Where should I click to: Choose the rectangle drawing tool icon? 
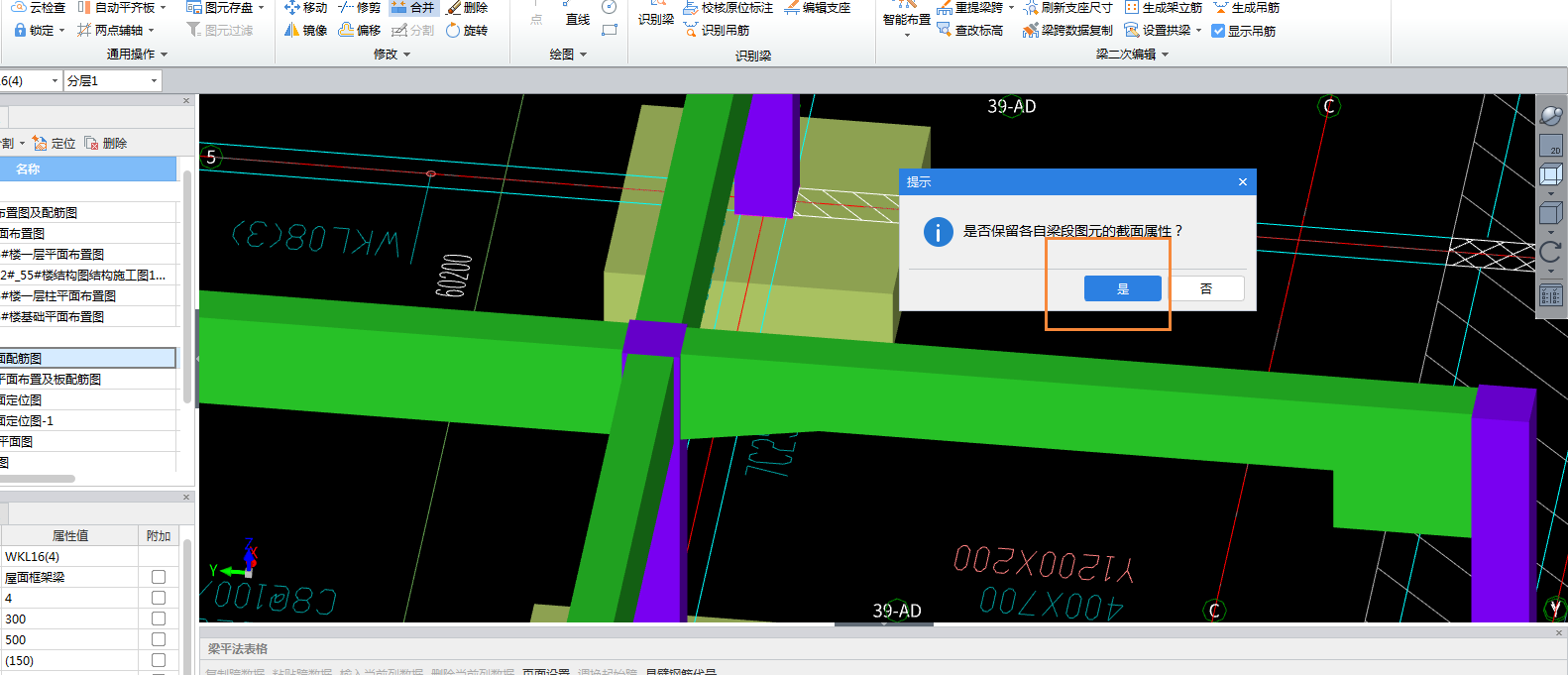click(x=610, y=31)
